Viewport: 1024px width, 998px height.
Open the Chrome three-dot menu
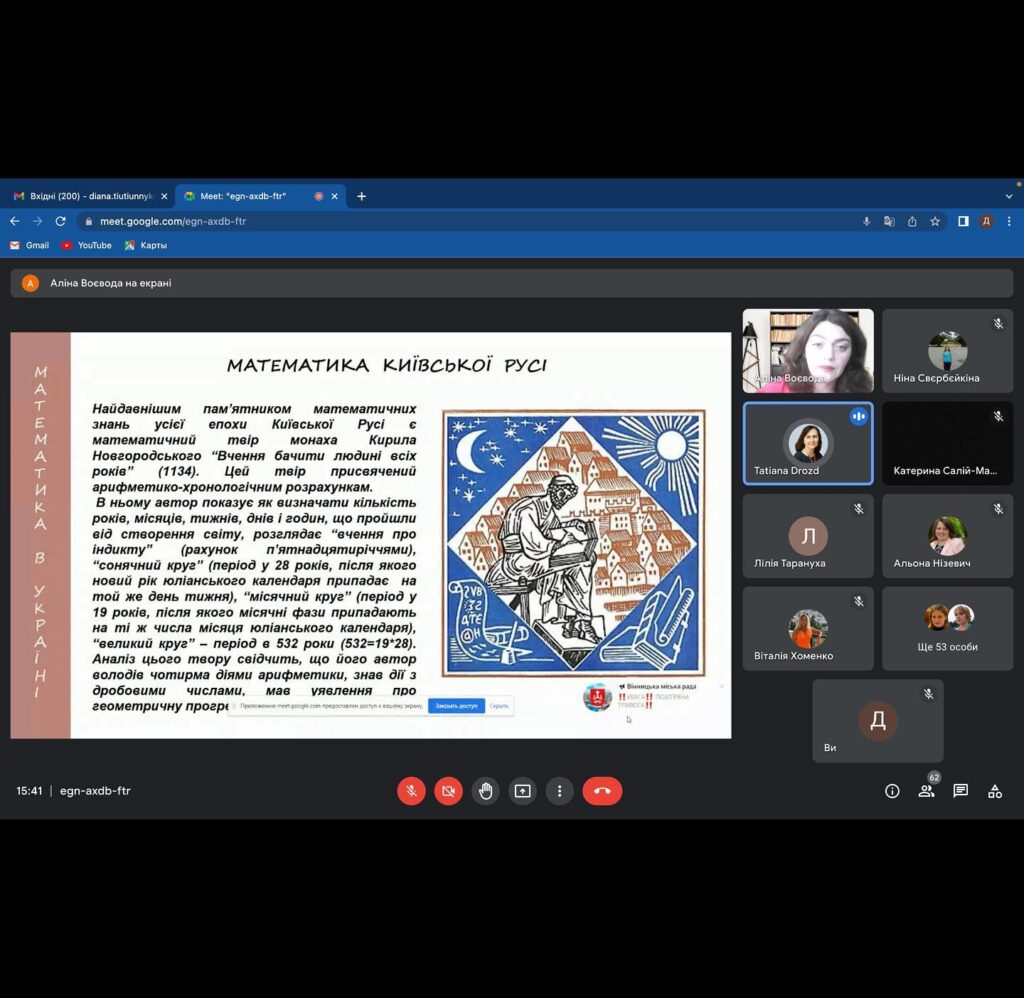pos(1009,221)
